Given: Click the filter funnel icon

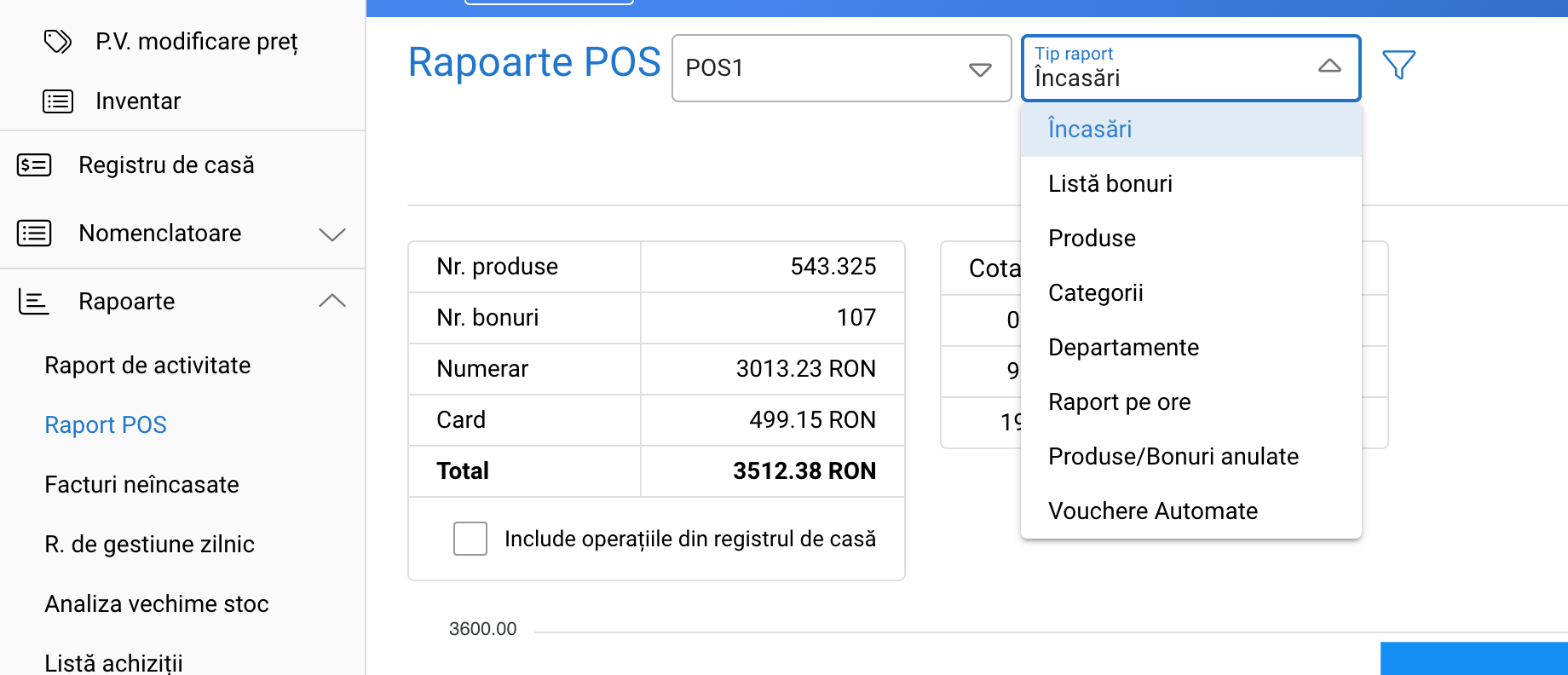Looking at the screenshot, I should tap(1398, 65).
